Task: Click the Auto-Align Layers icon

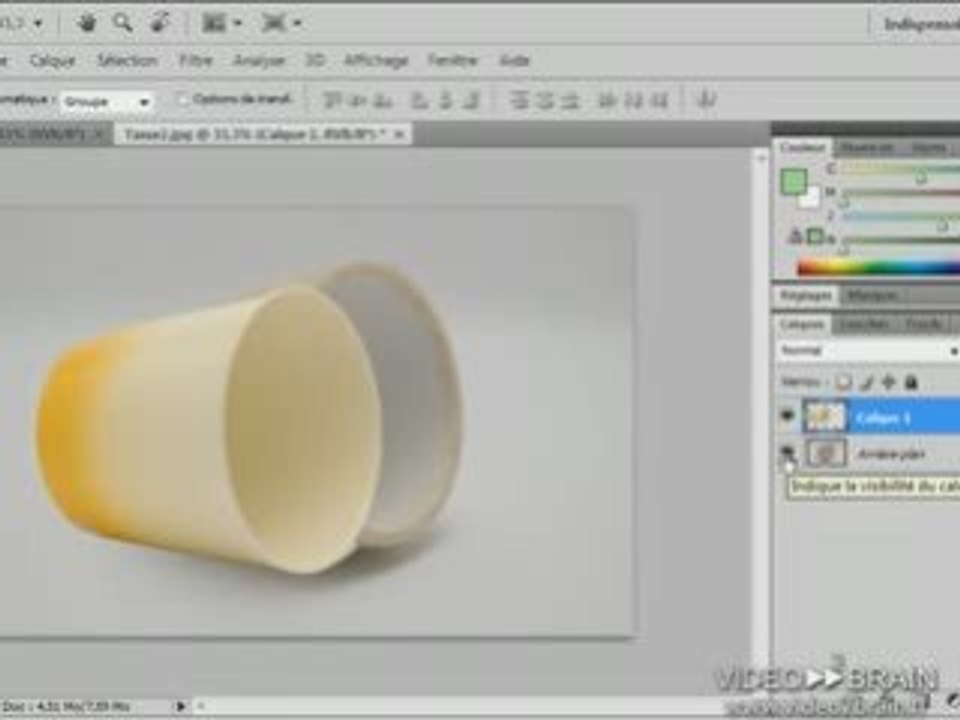Action: pos(707,99)
